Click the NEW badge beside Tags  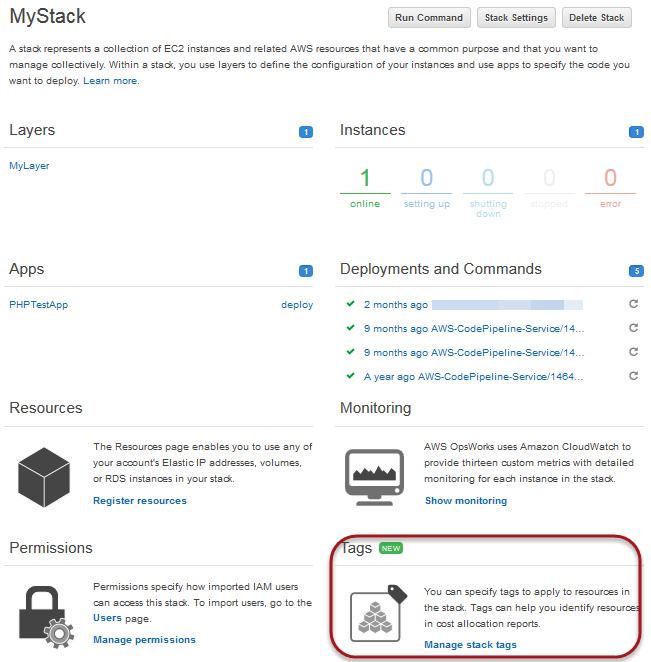pyautogui.click(x=391, y=548)
